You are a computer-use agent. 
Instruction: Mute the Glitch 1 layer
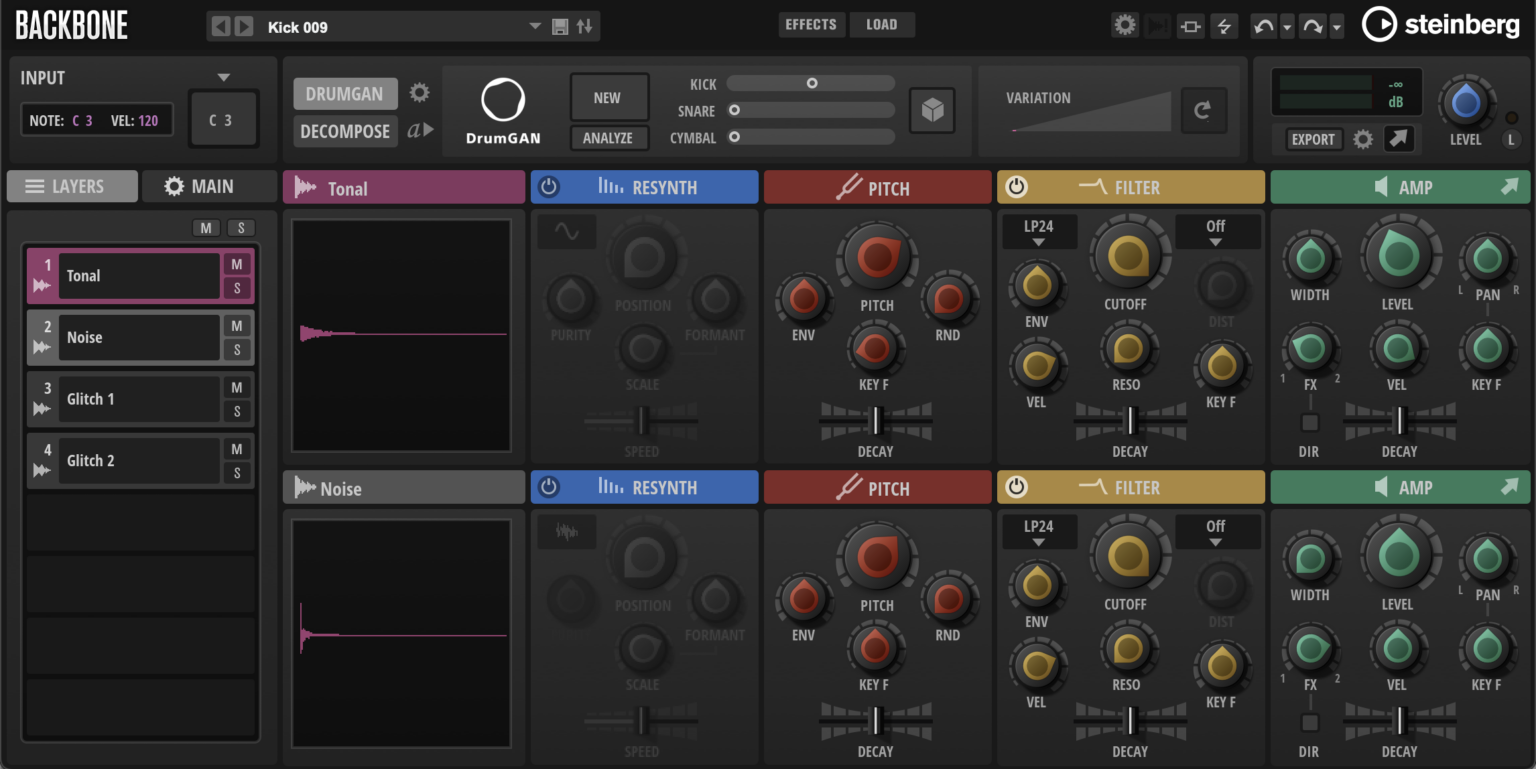click(236, 389)
